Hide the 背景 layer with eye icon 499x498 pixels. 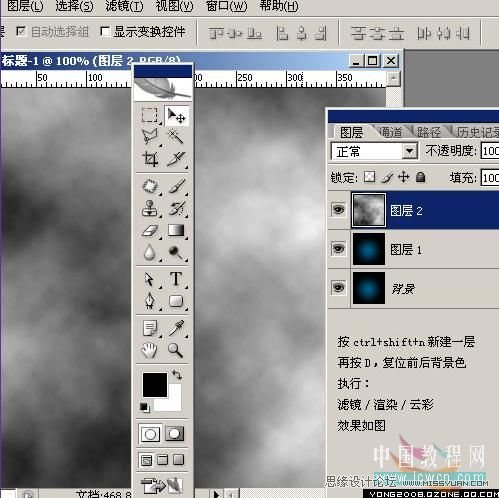click(338, 287)
